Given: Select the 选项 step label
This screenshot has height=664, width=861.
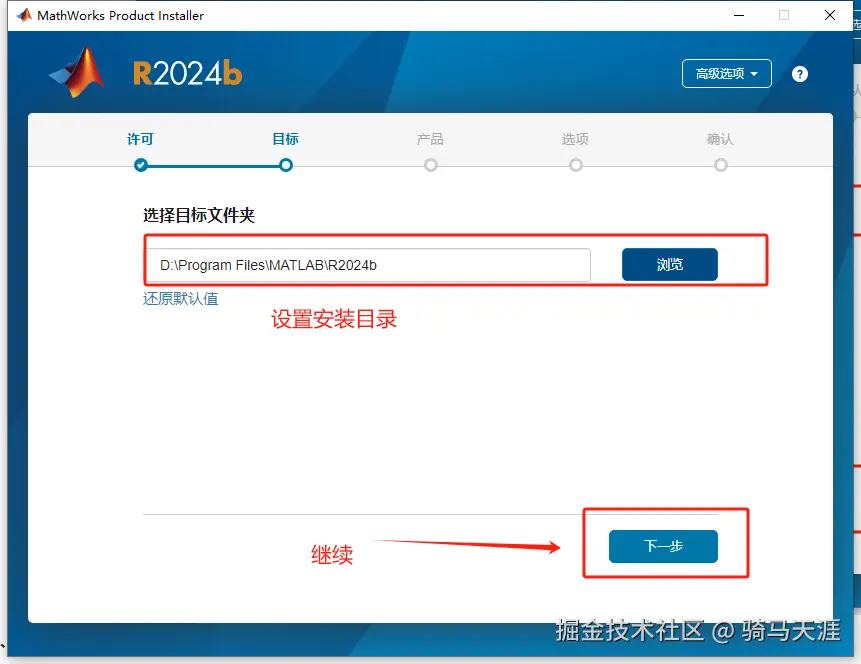Looking at the screenshot, I should 575,139.
